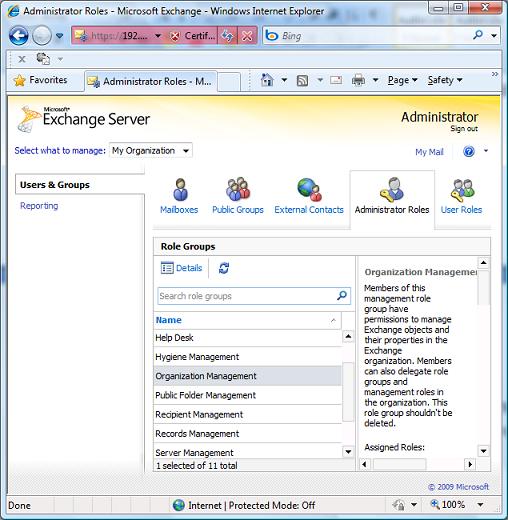The height and width of the screenshot is (520, 508).
Task: Open a new blank browser tab
Action: 229,82
